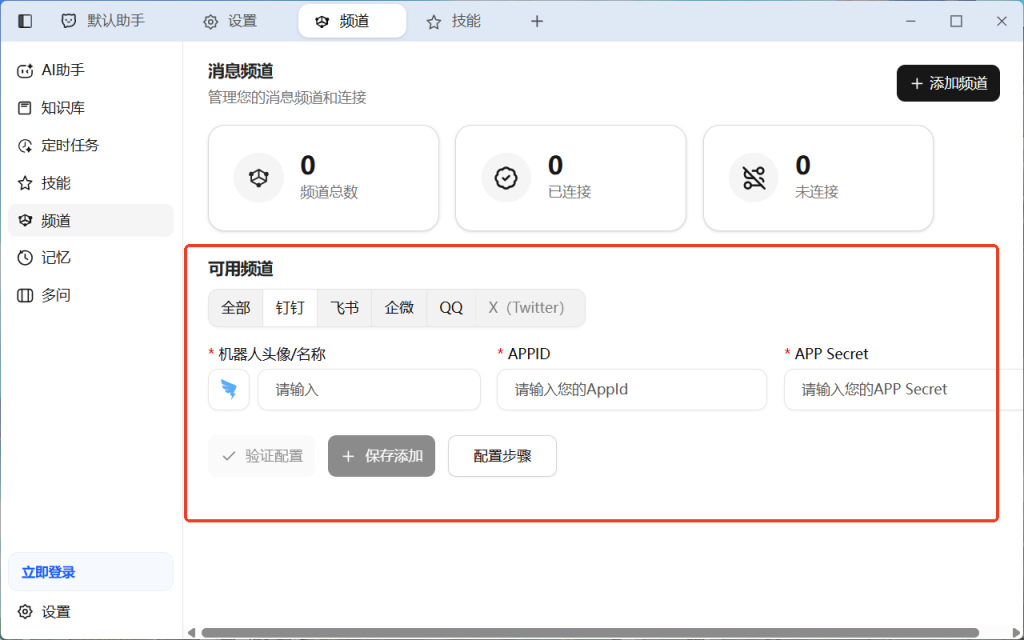The image size is (1024, 640).
Task: Switch to the 技能 tab at the top
Action: coord(452,20)
